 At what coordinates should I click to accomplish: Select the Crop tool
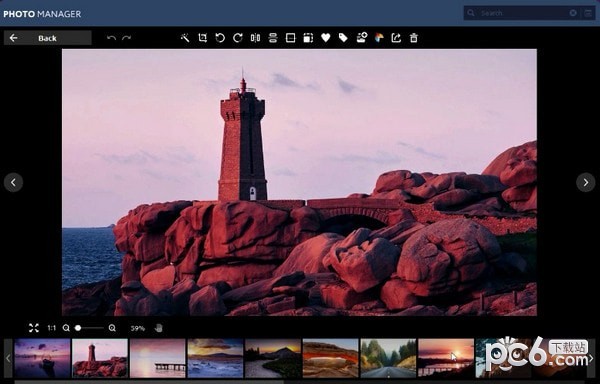pyautogui.click(x=202, y=37)
